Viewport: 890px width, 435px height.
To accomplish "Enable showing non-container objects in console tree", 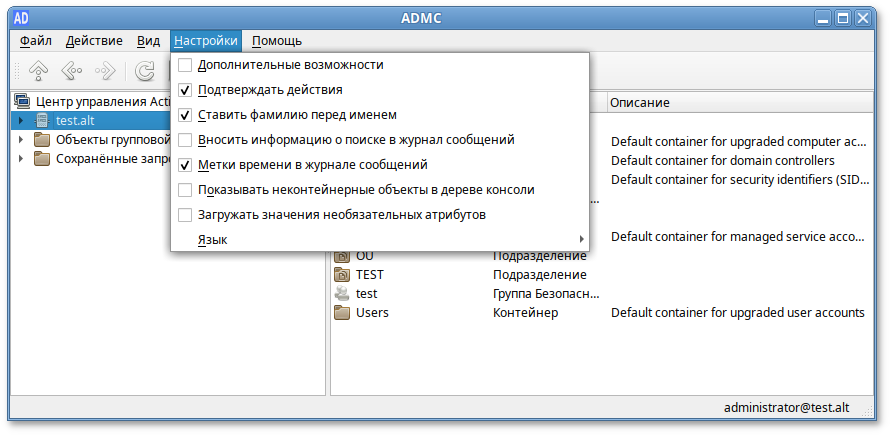I will pos(185,190).
